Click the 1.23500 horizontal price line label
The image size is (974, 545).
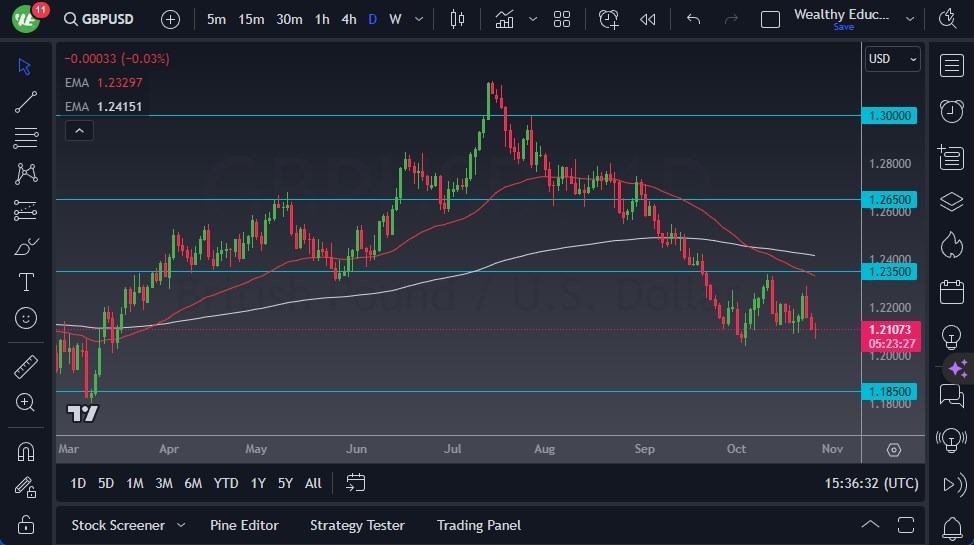(888, 271)
